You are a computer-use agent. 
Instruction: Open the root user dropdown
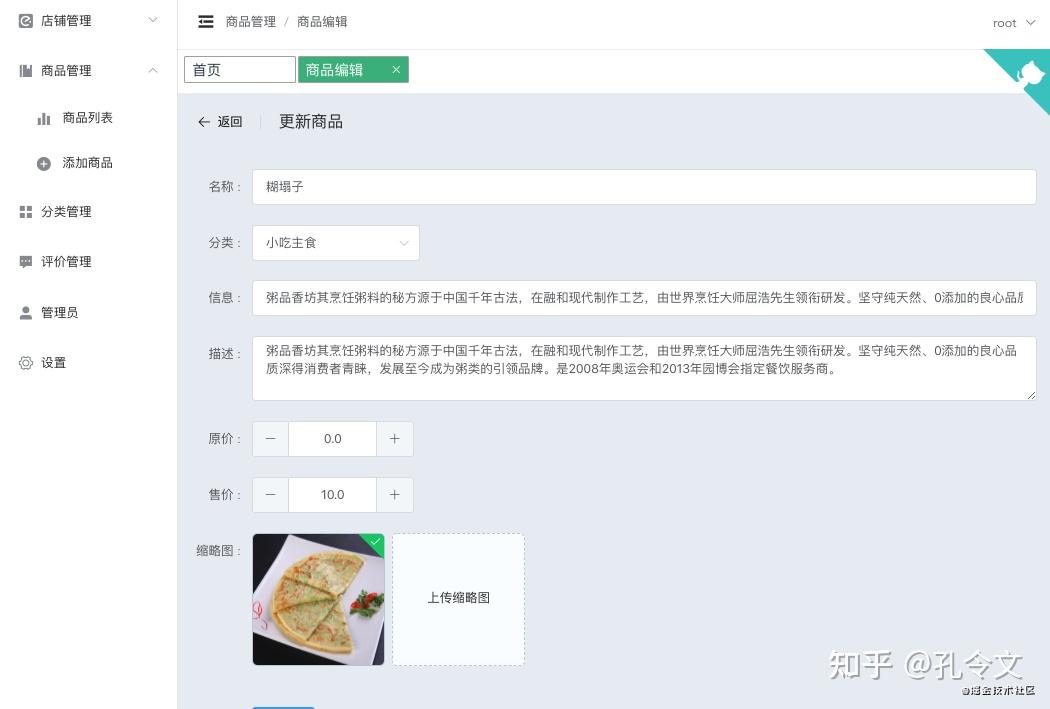pyautogui.click(x=1014, y=23)
